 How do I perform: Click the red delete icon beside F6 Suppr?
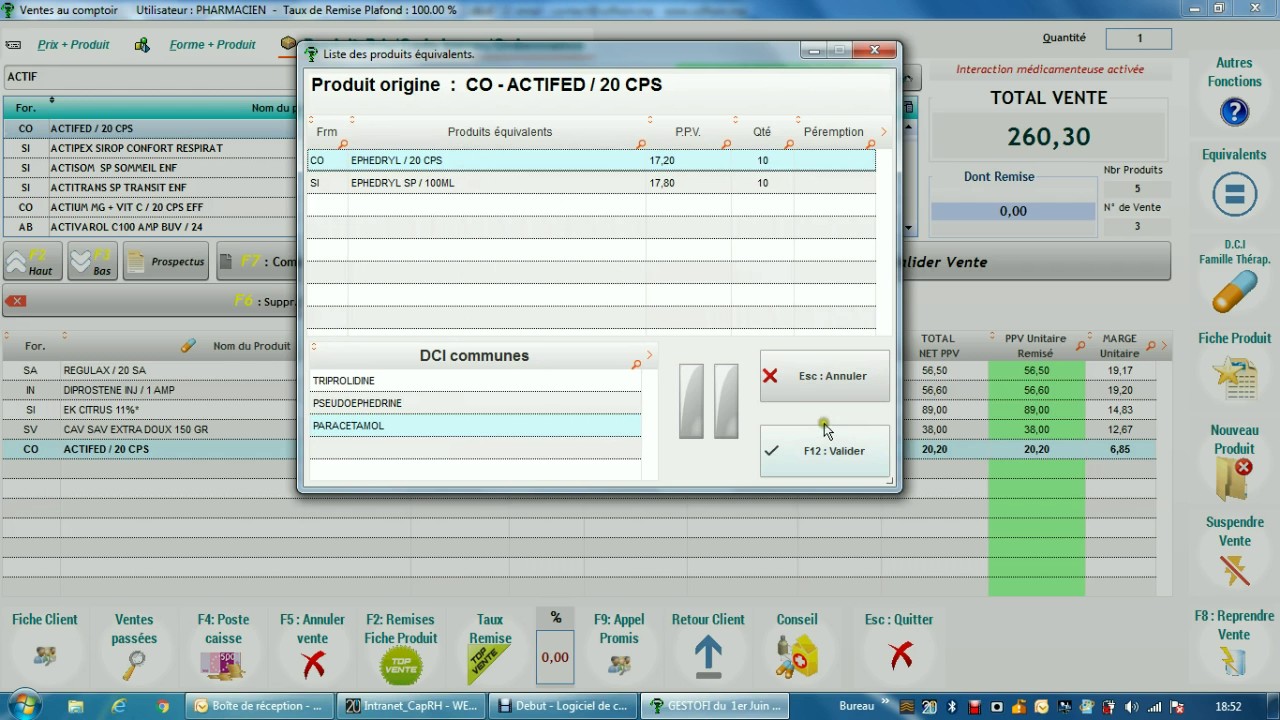tap(15, 301)
